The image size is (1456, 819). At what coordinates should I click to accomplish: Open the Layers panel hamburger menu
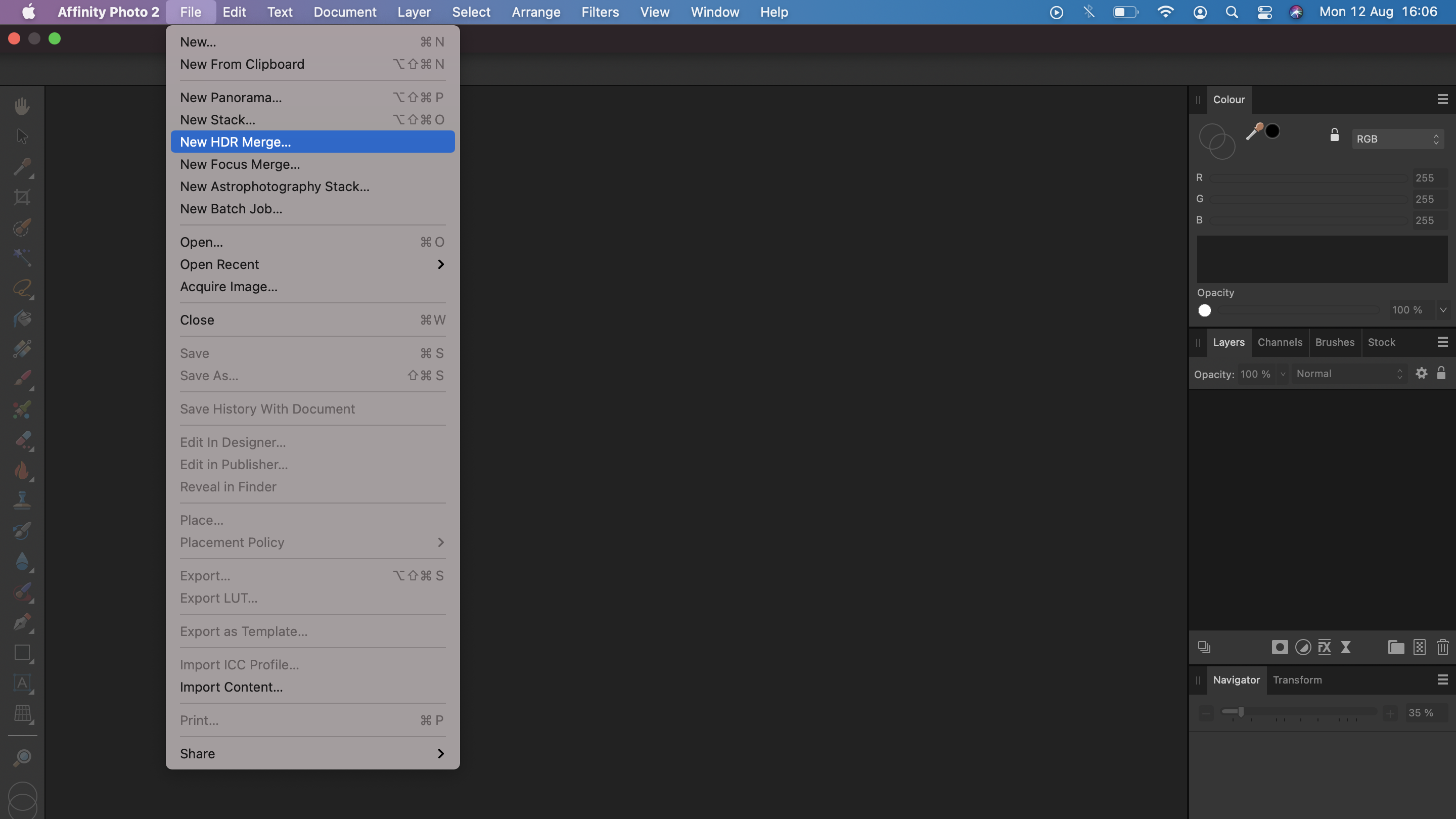(1442, 342)
